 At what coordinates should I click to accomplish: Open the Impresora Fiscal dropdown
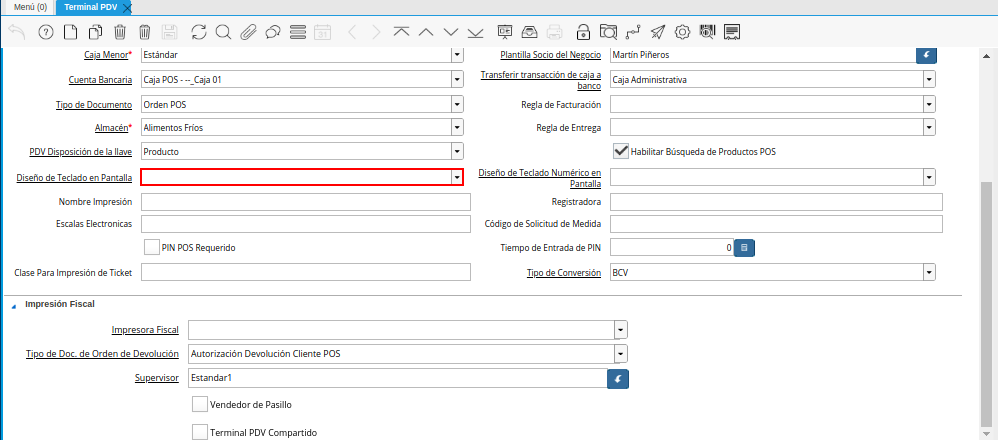[621, 330]
